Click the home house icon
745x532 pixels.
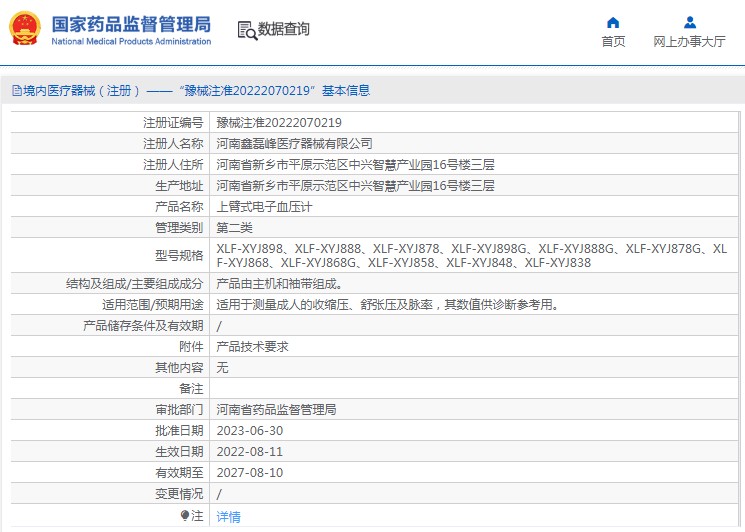click(613, 22)
